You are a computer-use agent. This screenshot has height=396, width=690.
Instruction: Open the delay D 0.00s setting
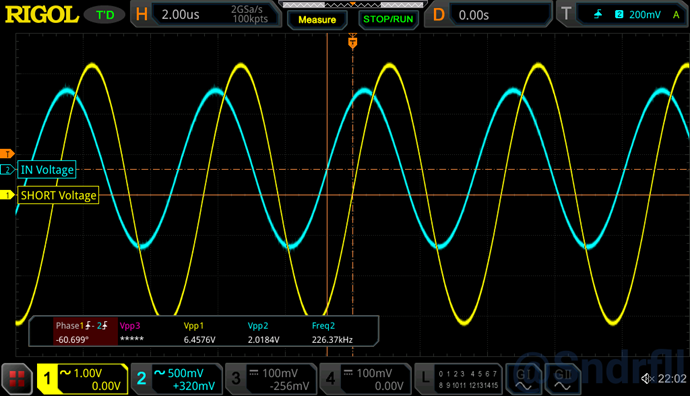(x=488, y=15)
